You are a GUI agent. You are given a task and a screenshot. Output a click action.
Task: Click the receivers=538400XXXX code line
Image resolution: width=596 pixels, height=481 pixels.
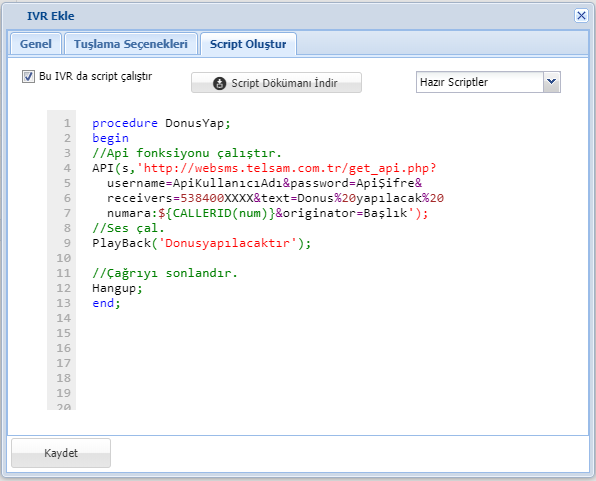pos(275,198)
